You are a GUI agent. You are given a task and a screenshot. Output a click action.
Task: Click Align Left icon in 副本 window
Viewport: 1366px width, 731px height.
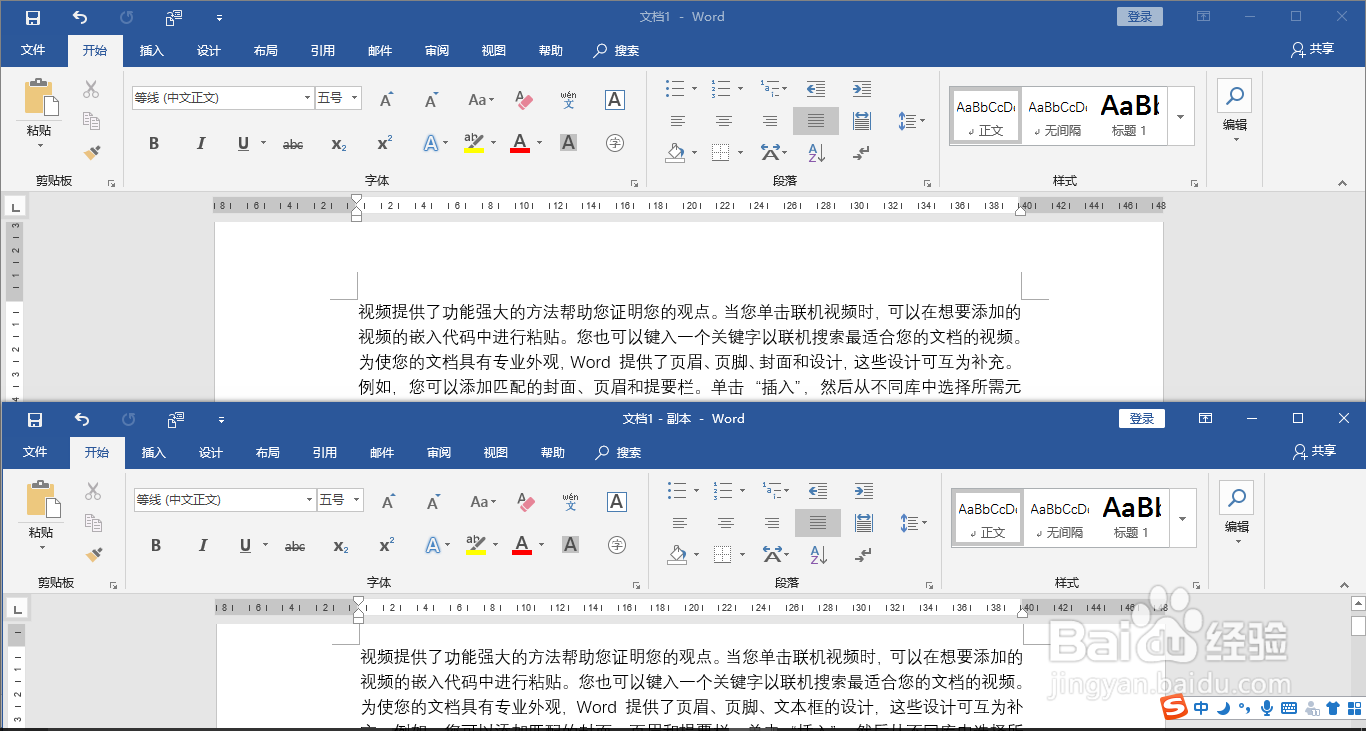tap(680, 523)
